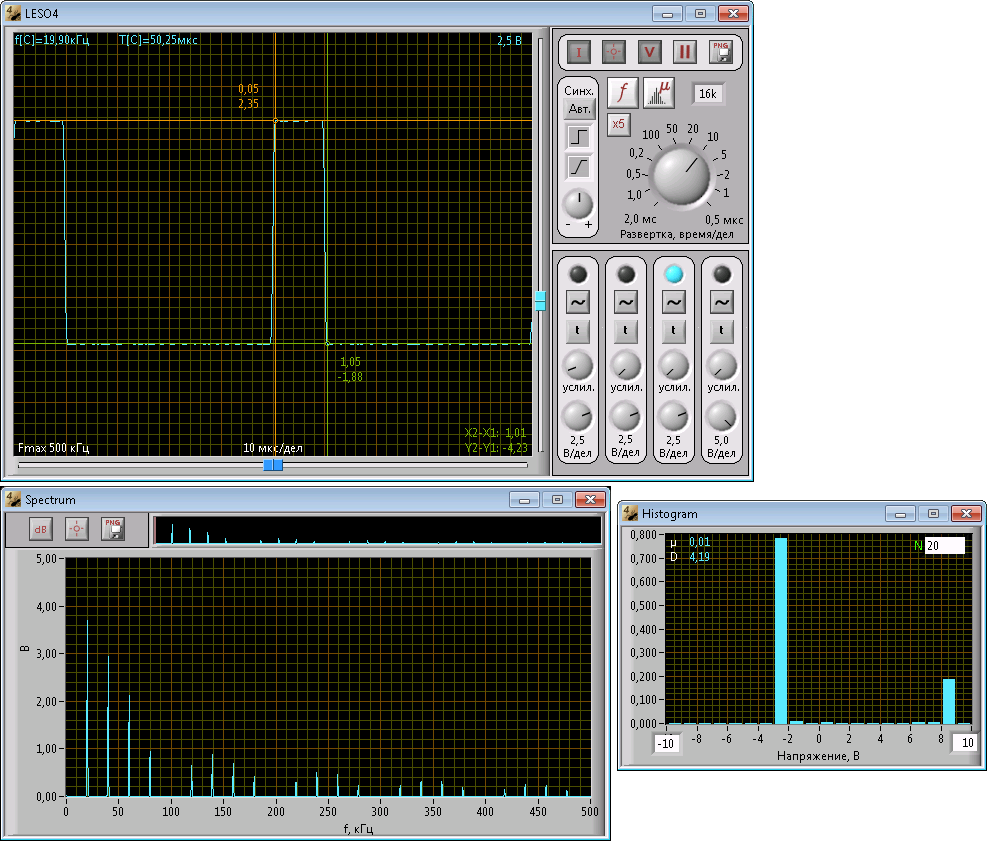Select sharp rising edge trigger icon
The width and height of the screenshot is (987, 841).
tap(579, 137)
